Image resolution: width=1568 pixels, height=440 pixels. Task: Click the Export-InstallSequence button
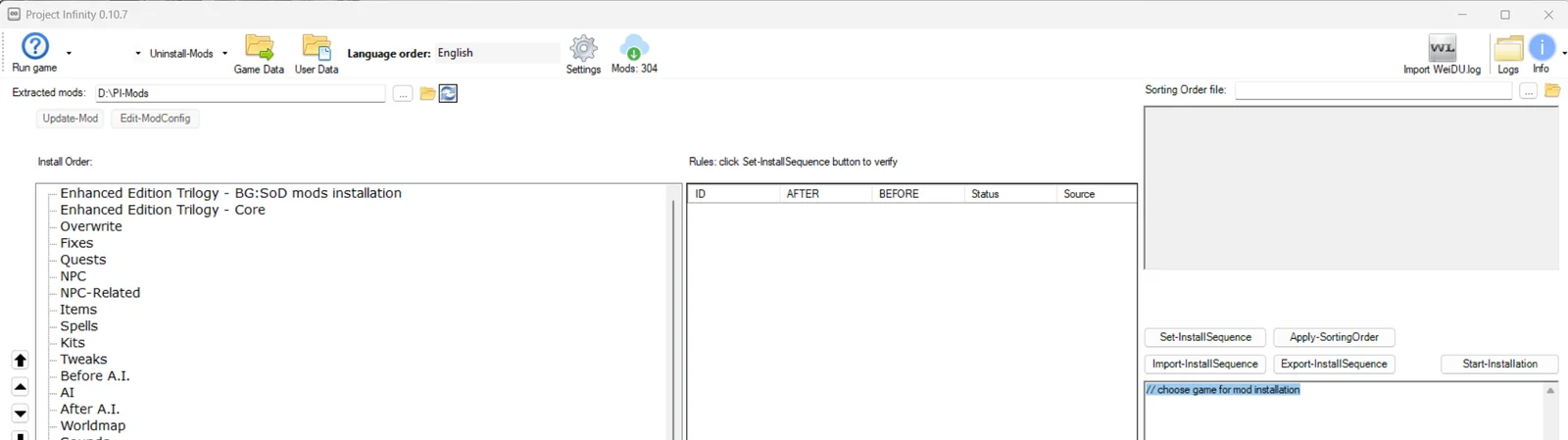1334,364
